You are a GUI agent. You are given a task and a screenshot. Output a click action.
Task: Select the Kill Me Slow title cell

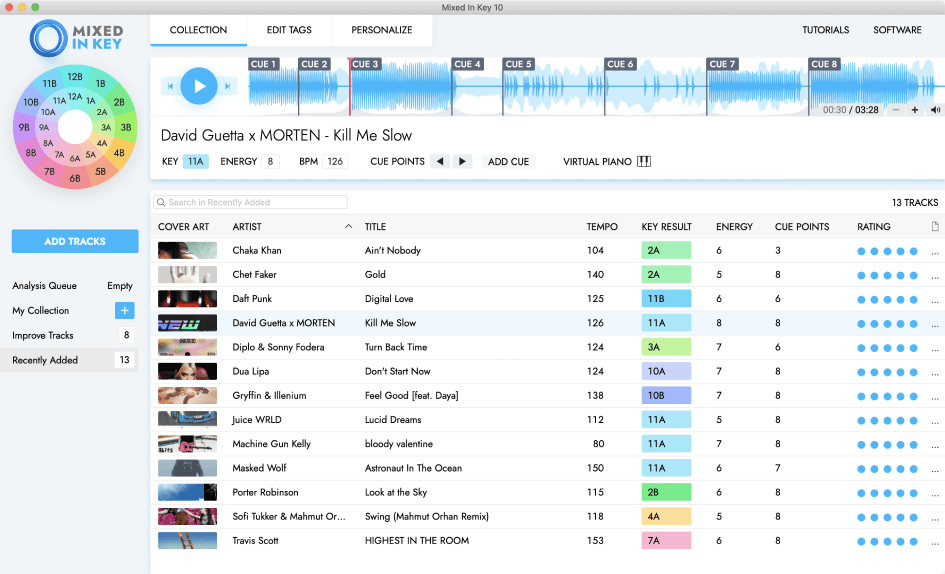click(x=390, y=323)
